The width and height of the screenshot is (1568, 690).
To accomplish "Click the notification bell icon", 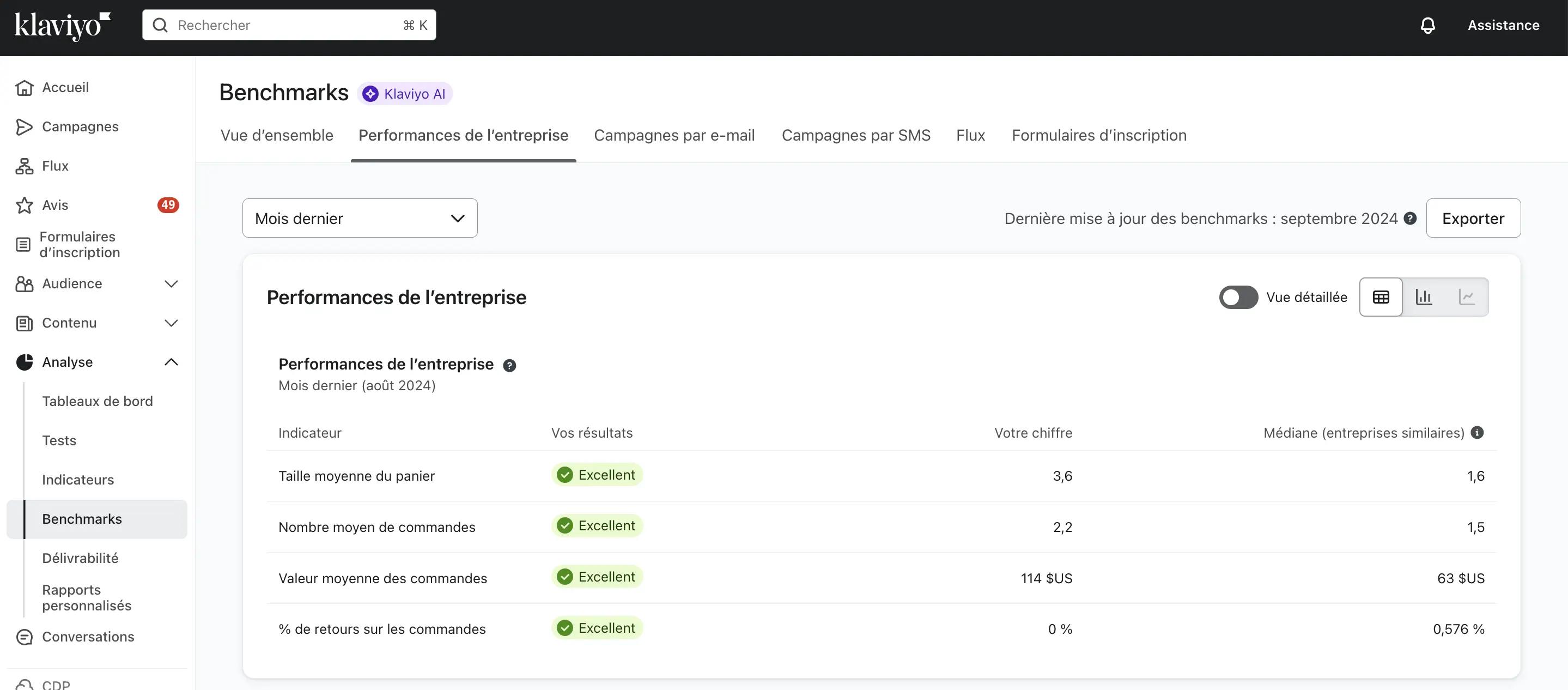I will [x=1427, y=26].
